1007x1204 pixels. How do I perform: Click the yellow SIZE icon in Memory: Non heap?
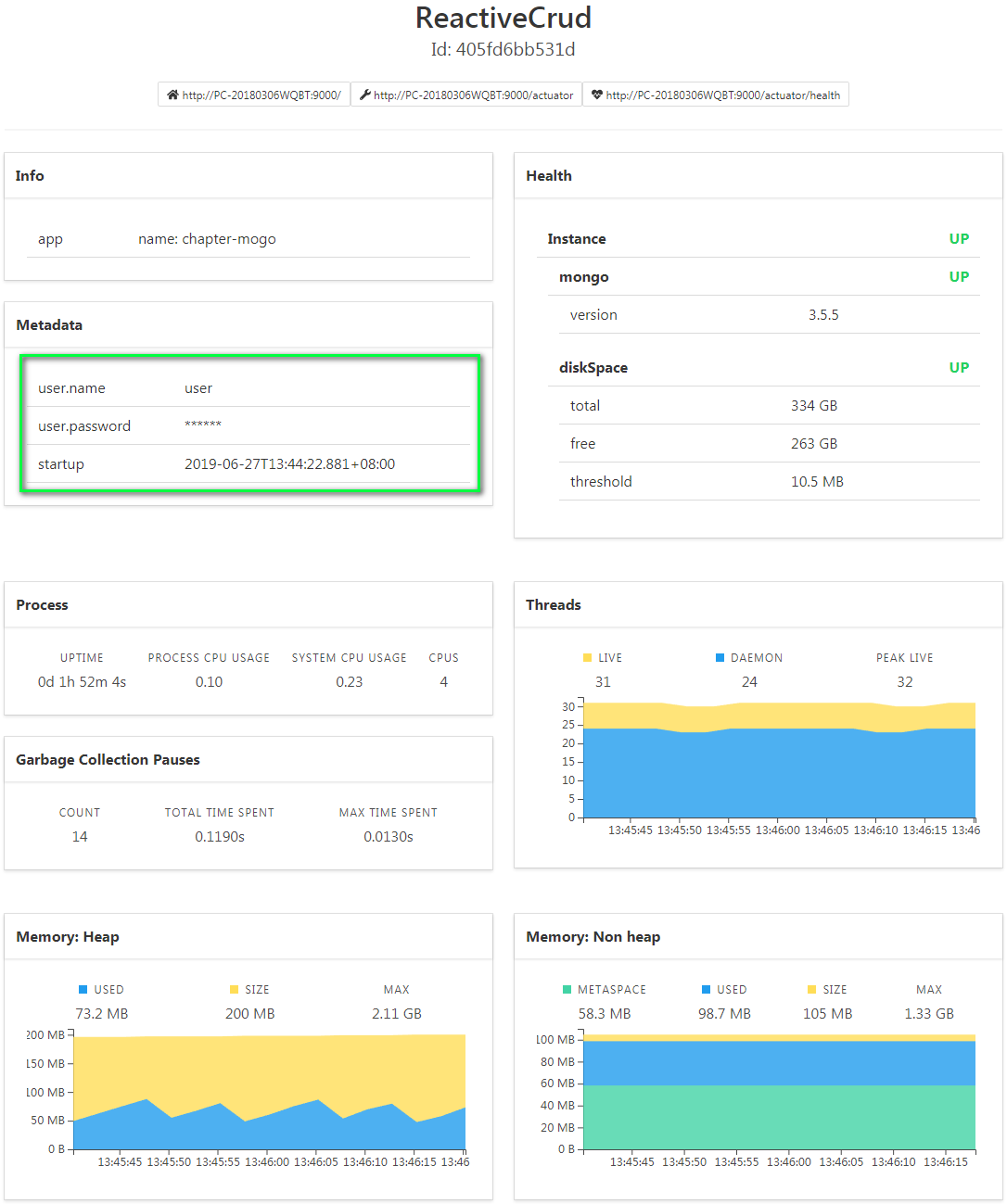pyautogui.click(x=809, y=989)
